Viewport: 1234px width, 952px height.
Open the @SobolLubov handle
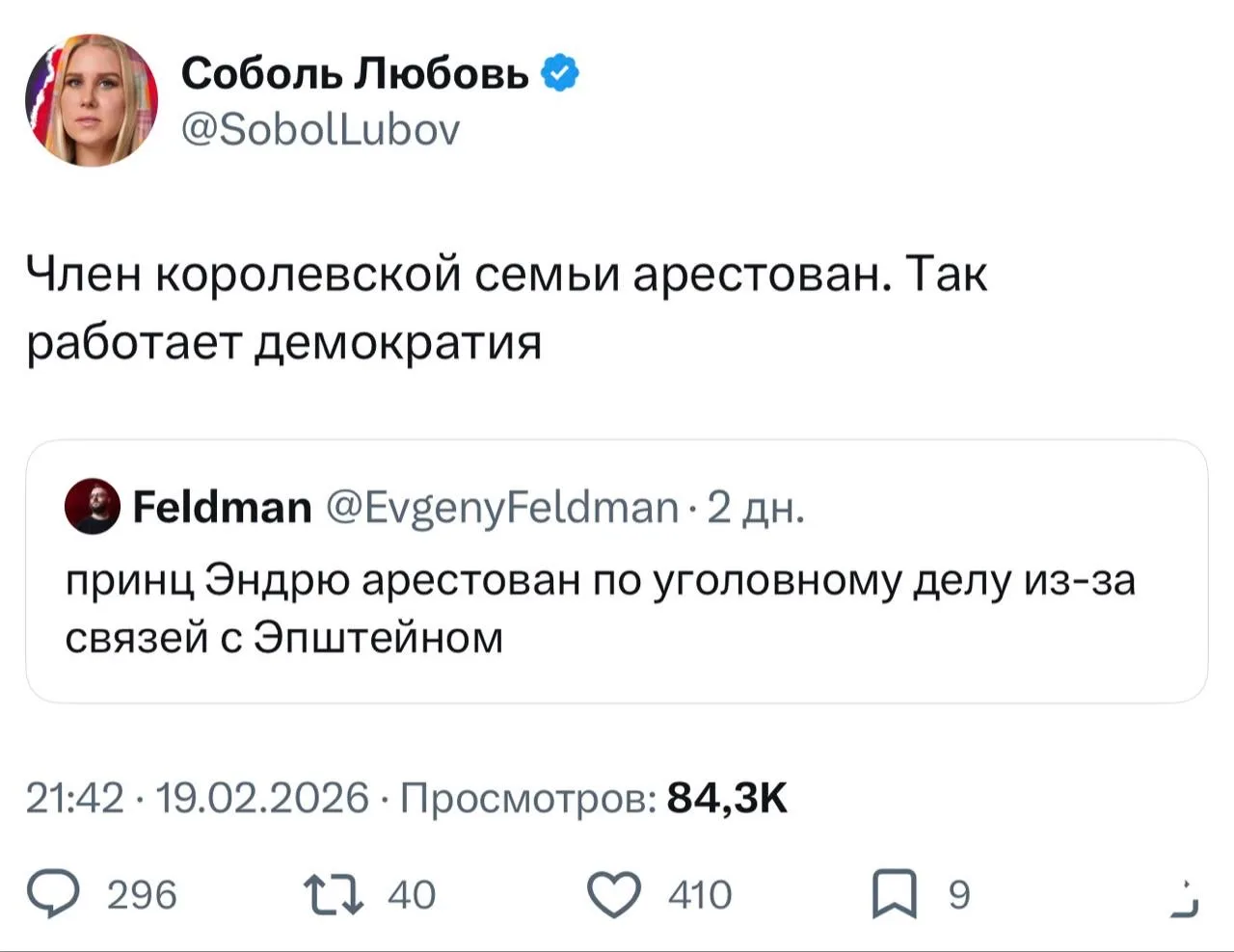coord(320,129)
